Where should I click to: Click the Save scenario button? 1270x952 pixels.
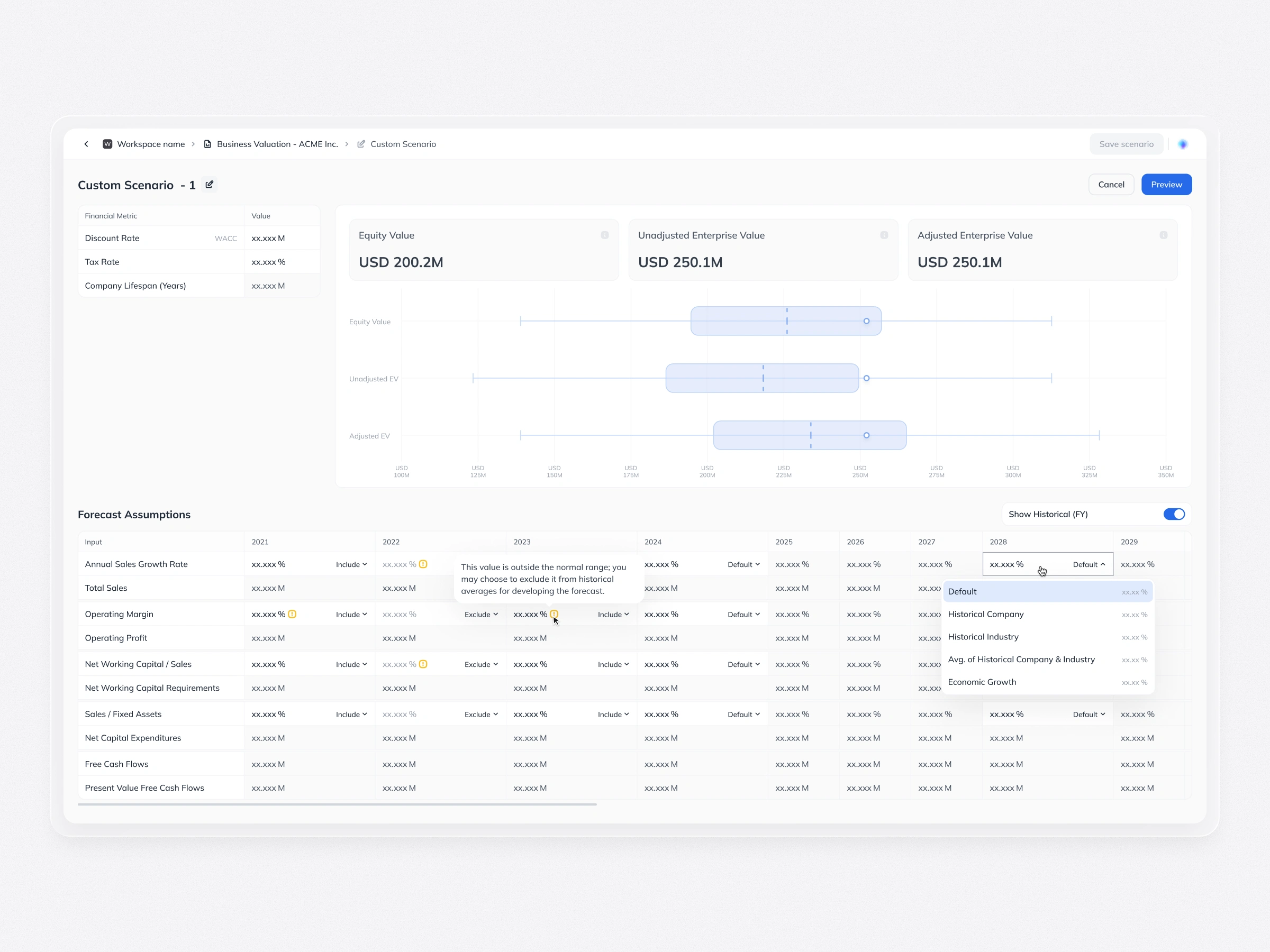pos(1126,144)
